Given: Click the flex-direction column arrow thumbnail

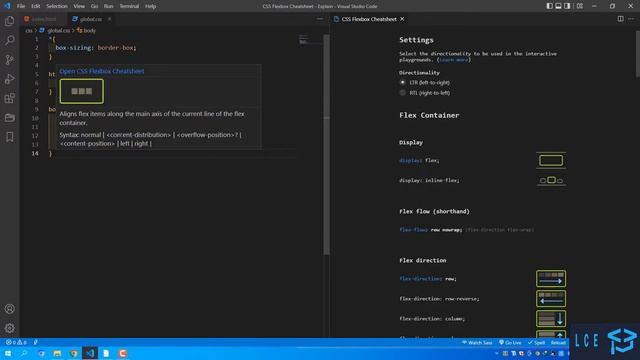Looking at the screenshot, I should tap(551, 318).
